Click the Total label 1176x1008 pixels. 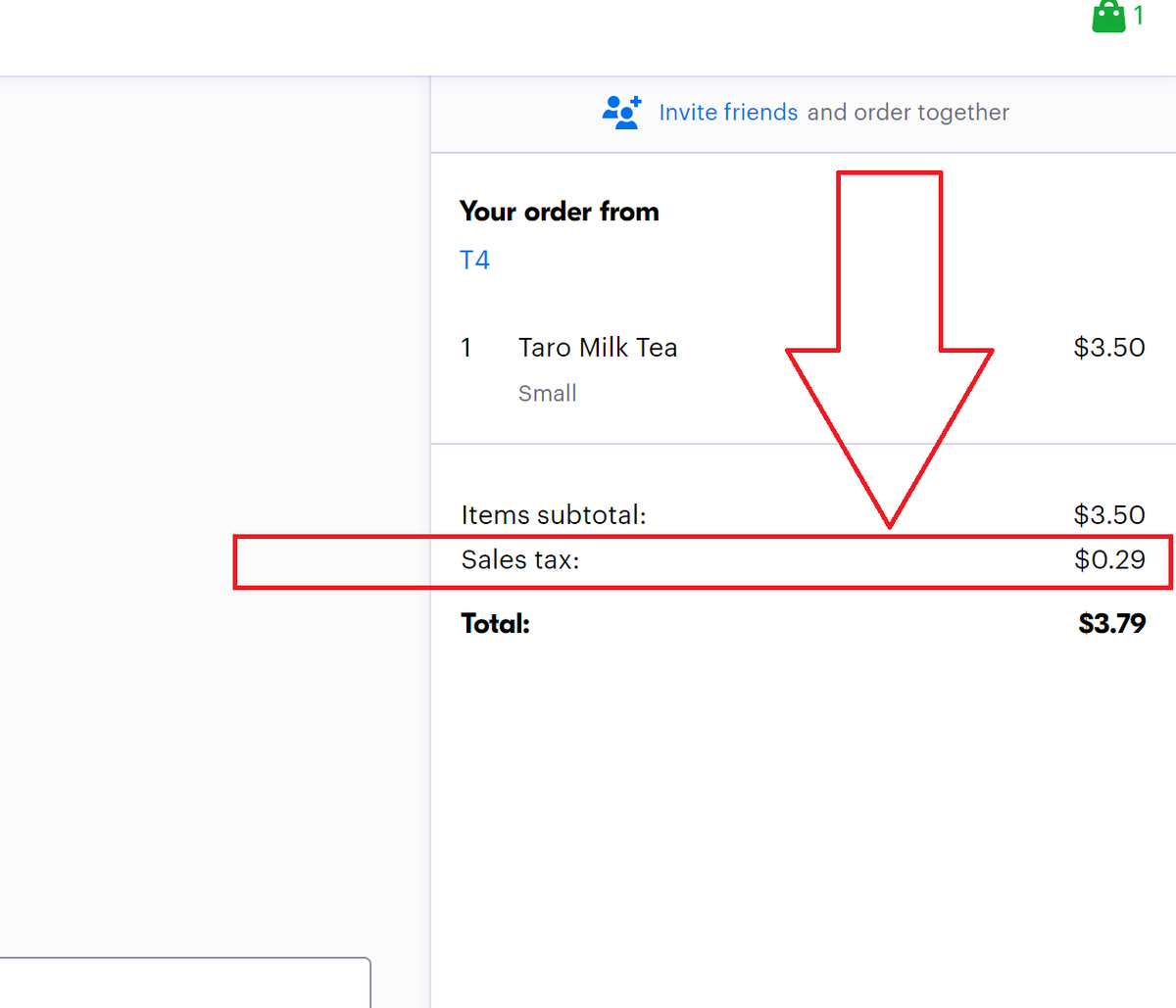[495, 624]
